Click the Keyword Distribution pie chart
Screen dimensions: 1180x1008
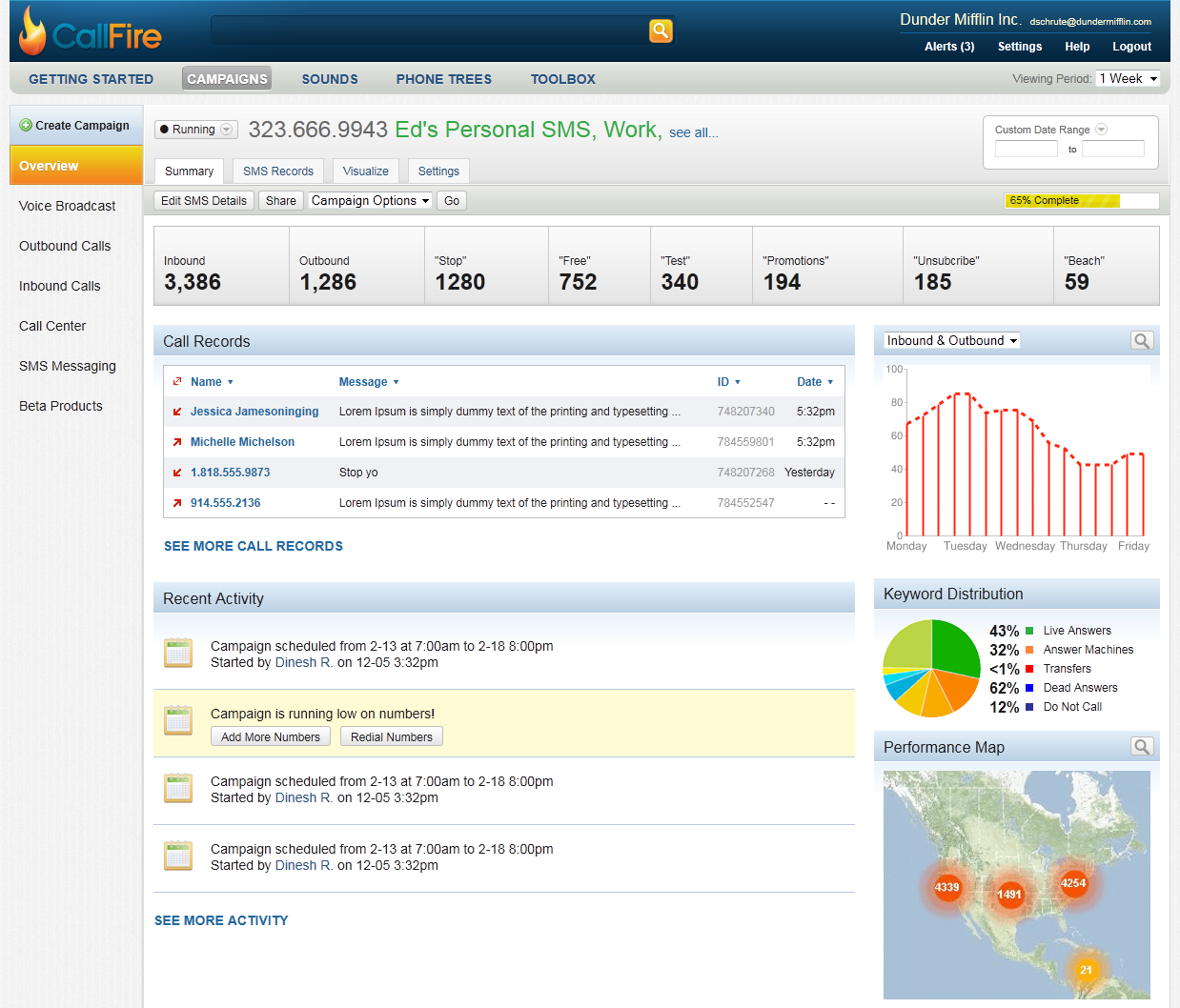[x=931, y=668]
